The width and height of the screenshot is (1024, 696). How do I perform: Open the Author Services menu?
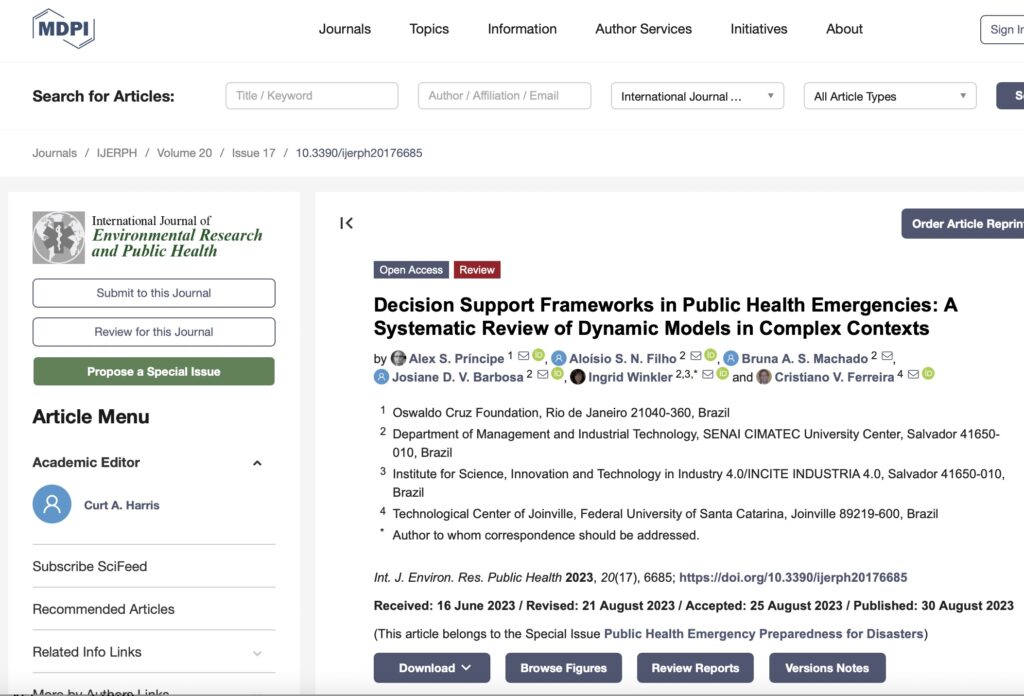643,29
